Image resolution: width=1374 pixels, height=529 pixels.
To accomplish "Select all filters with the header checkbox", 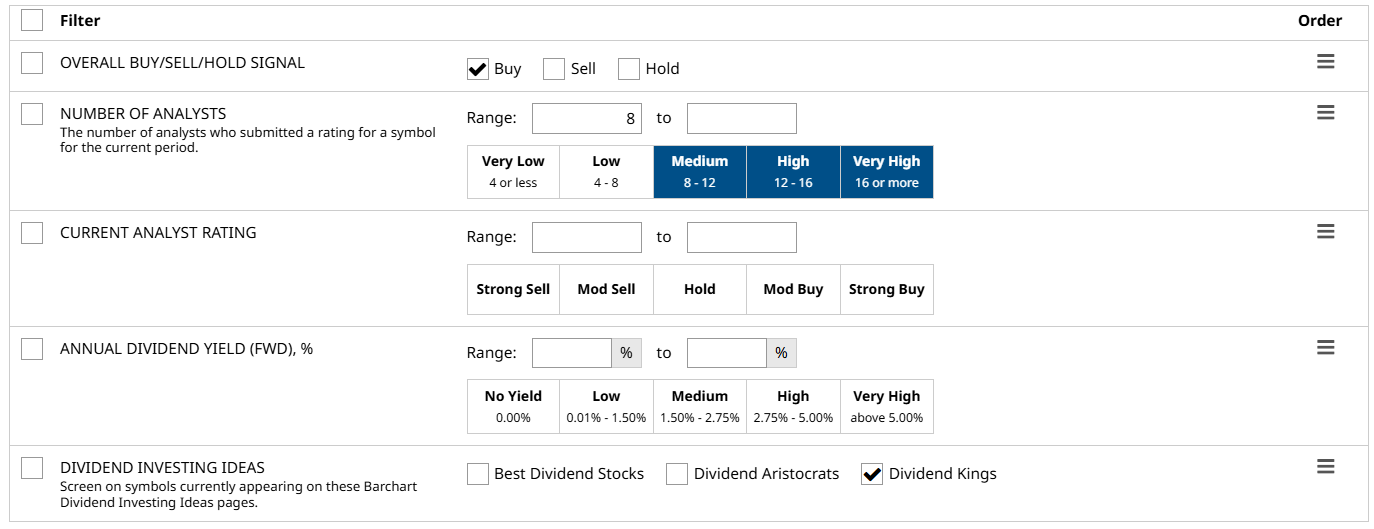I will pyautogui.click(x=32, y=20).
